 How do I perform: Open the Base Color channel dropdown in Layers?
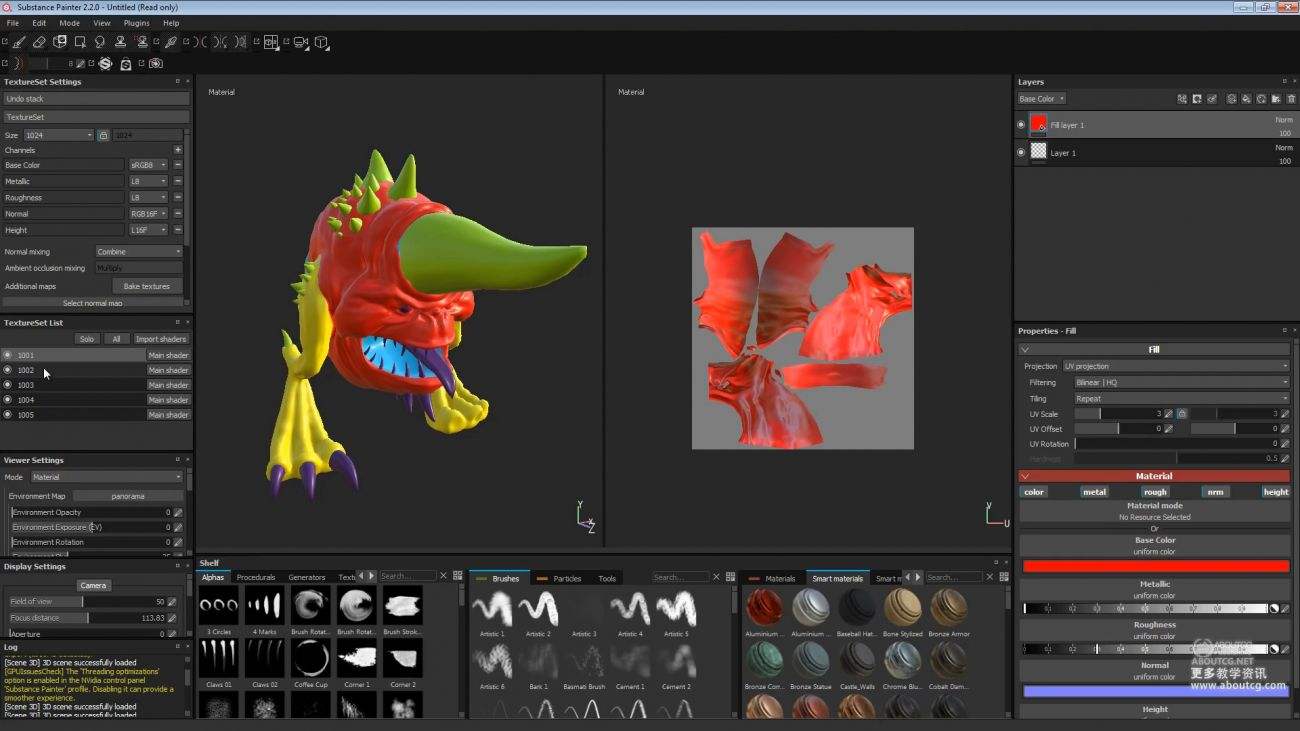[x=1041, y=98]
